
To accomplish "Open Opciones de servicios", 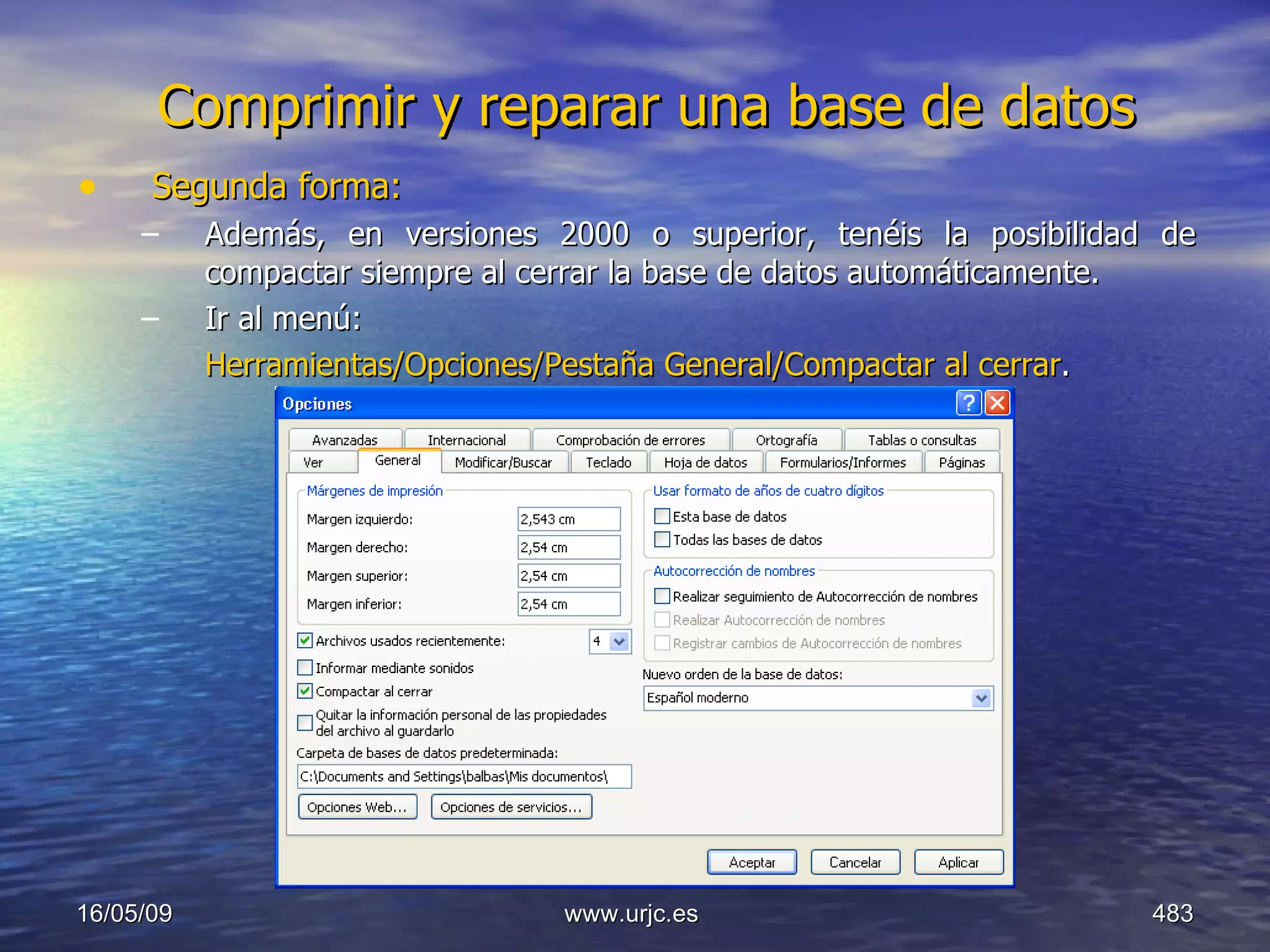I will pos(512,807).
